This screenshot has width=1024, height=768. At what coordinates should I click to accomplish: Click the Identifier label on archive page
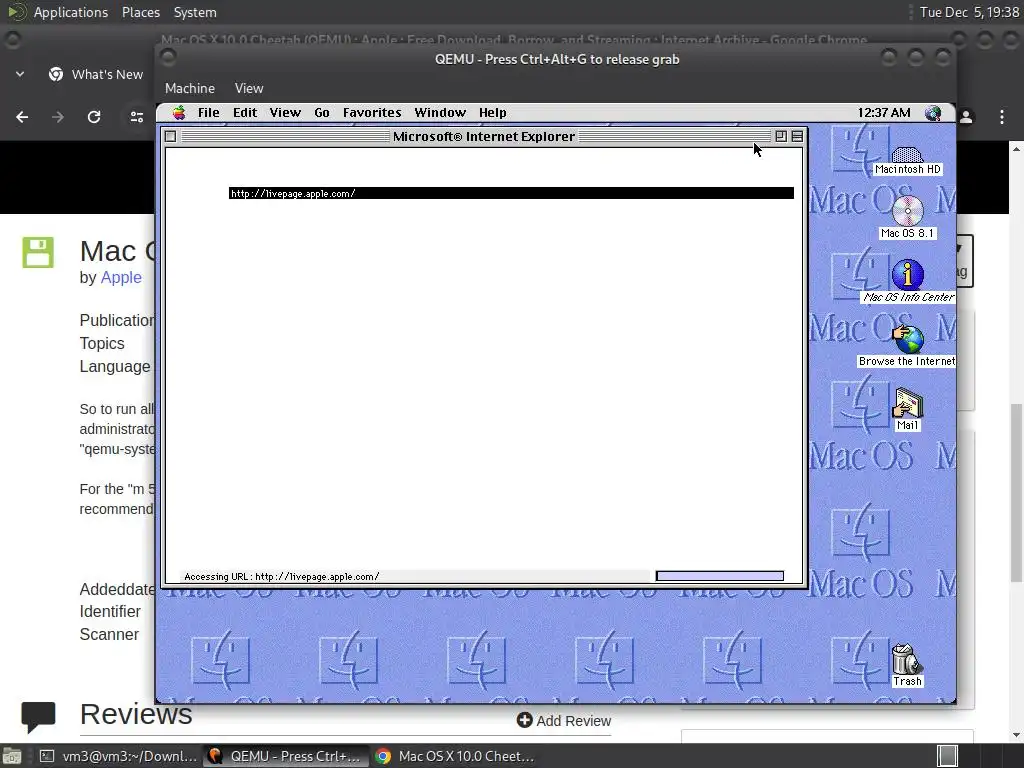pos(110,612)
